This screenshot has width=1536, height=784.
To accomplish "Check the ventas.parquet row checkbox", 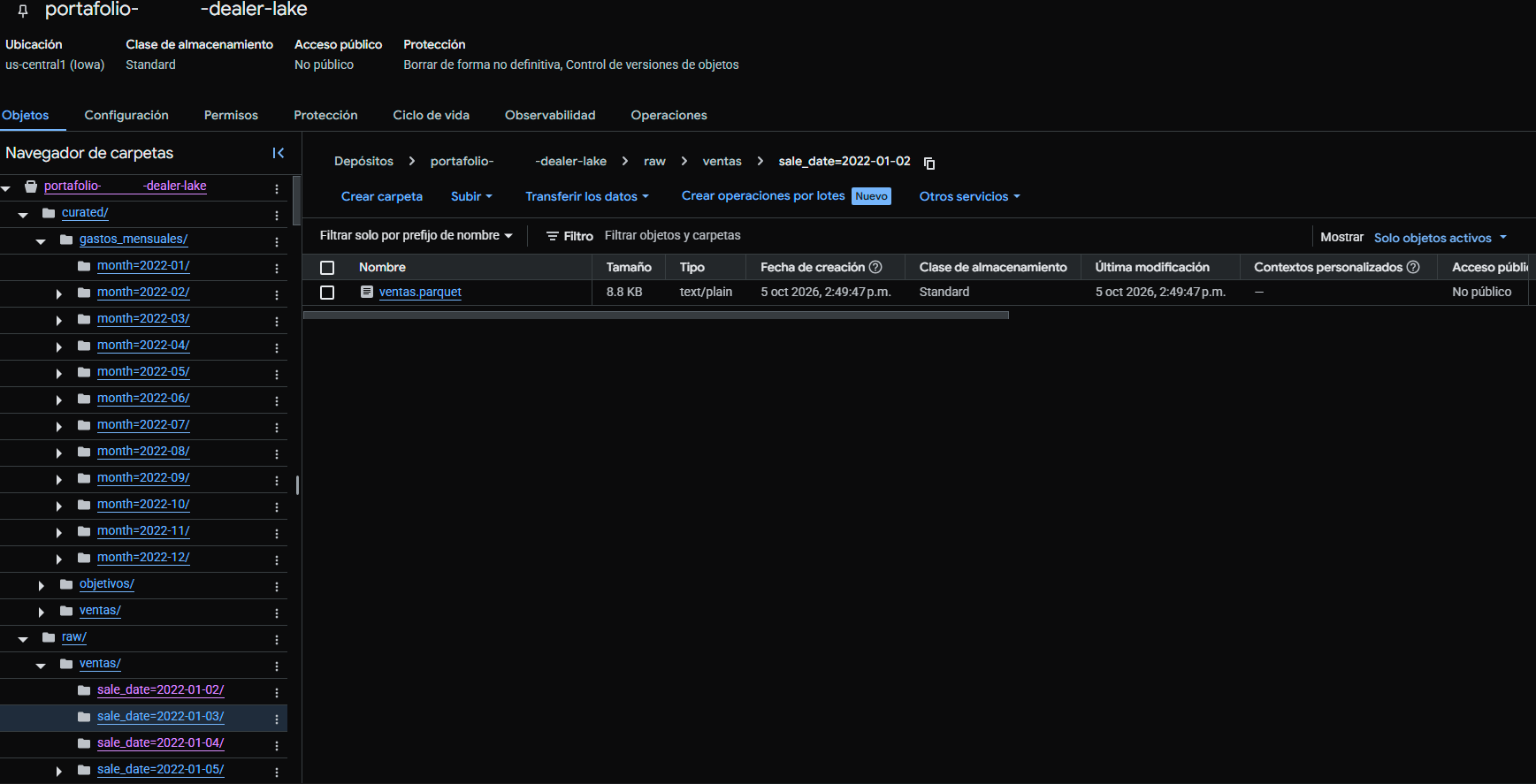I will click(327, 293).
